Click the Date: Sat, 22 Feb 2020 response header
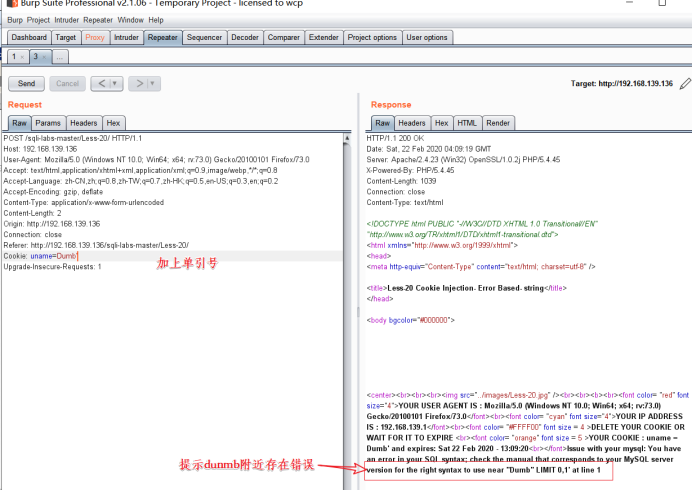 click(429, 149)
